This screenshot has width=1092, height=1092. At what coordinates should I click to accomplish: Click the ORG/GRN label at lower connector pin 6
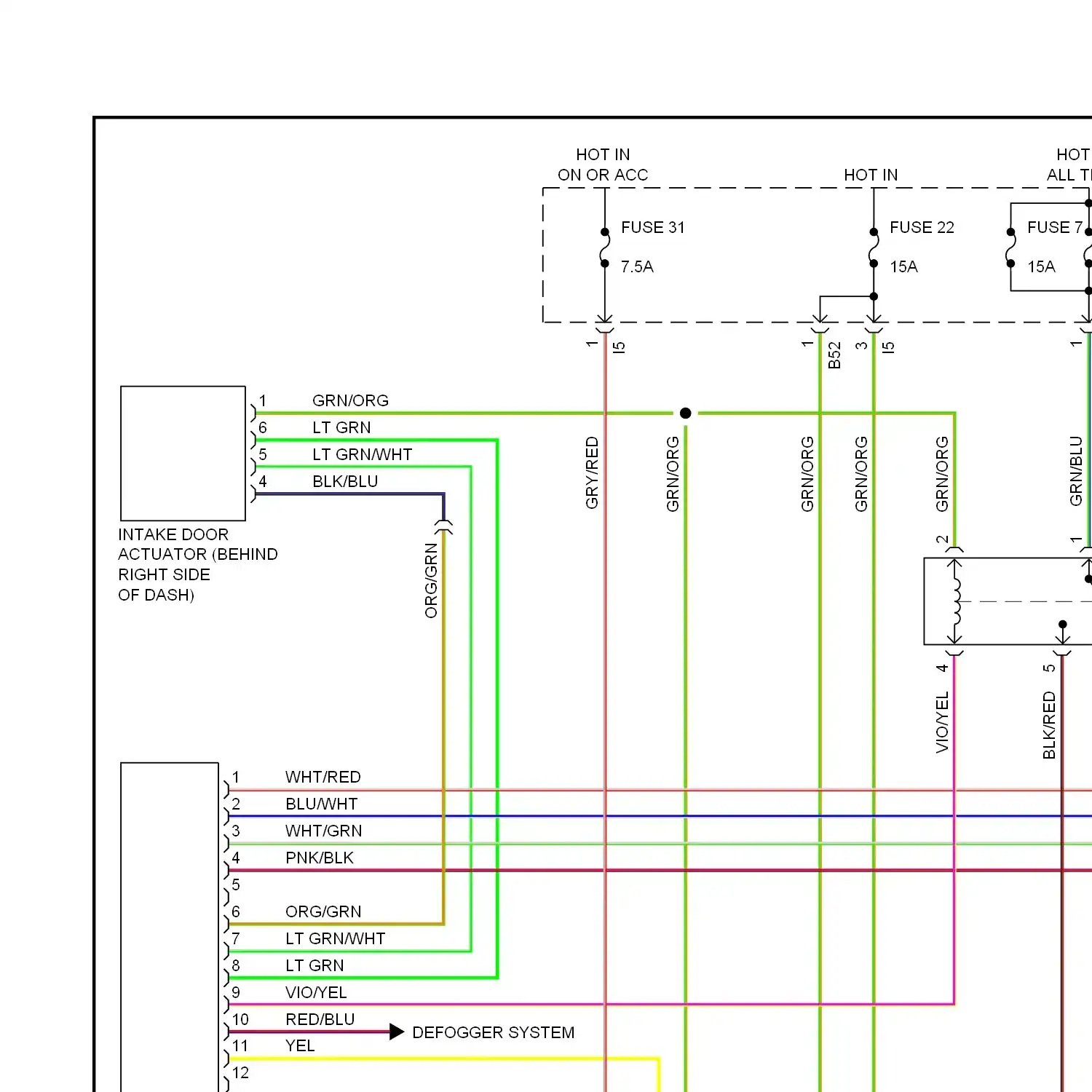(323, 911)
